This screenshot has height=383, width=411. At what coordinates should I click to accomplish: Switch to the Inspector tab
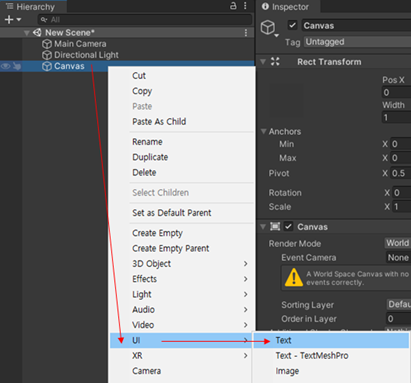(x=288, y=7)
